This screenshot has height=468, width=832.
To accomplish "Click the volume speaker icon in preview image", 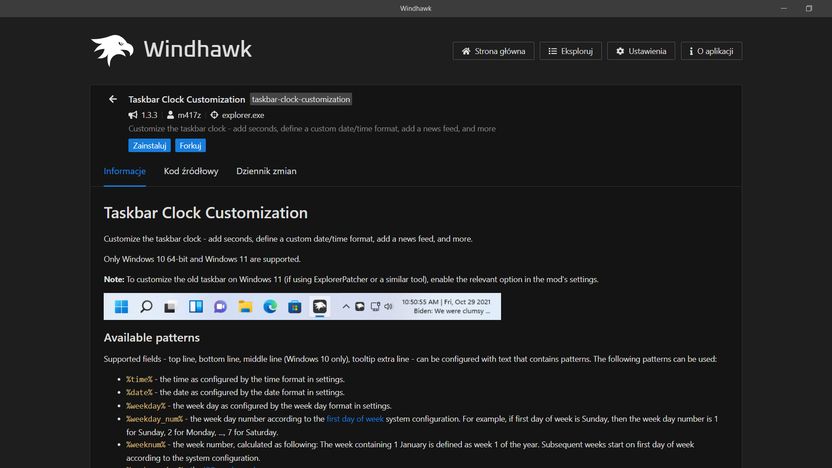I will tap(388, 306).
